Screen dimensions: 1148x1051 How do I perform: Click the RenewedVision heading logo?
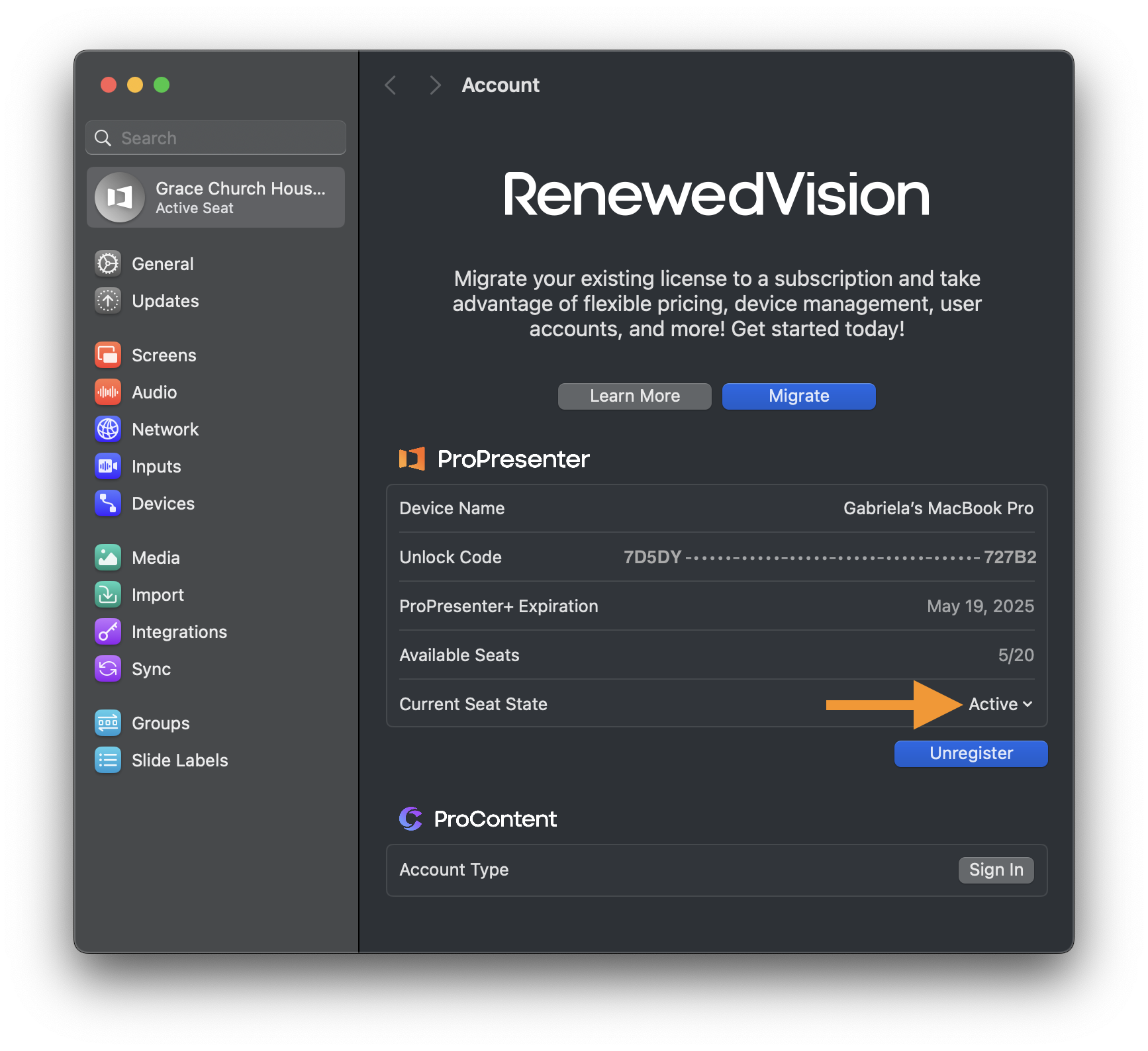pos(717,194)
